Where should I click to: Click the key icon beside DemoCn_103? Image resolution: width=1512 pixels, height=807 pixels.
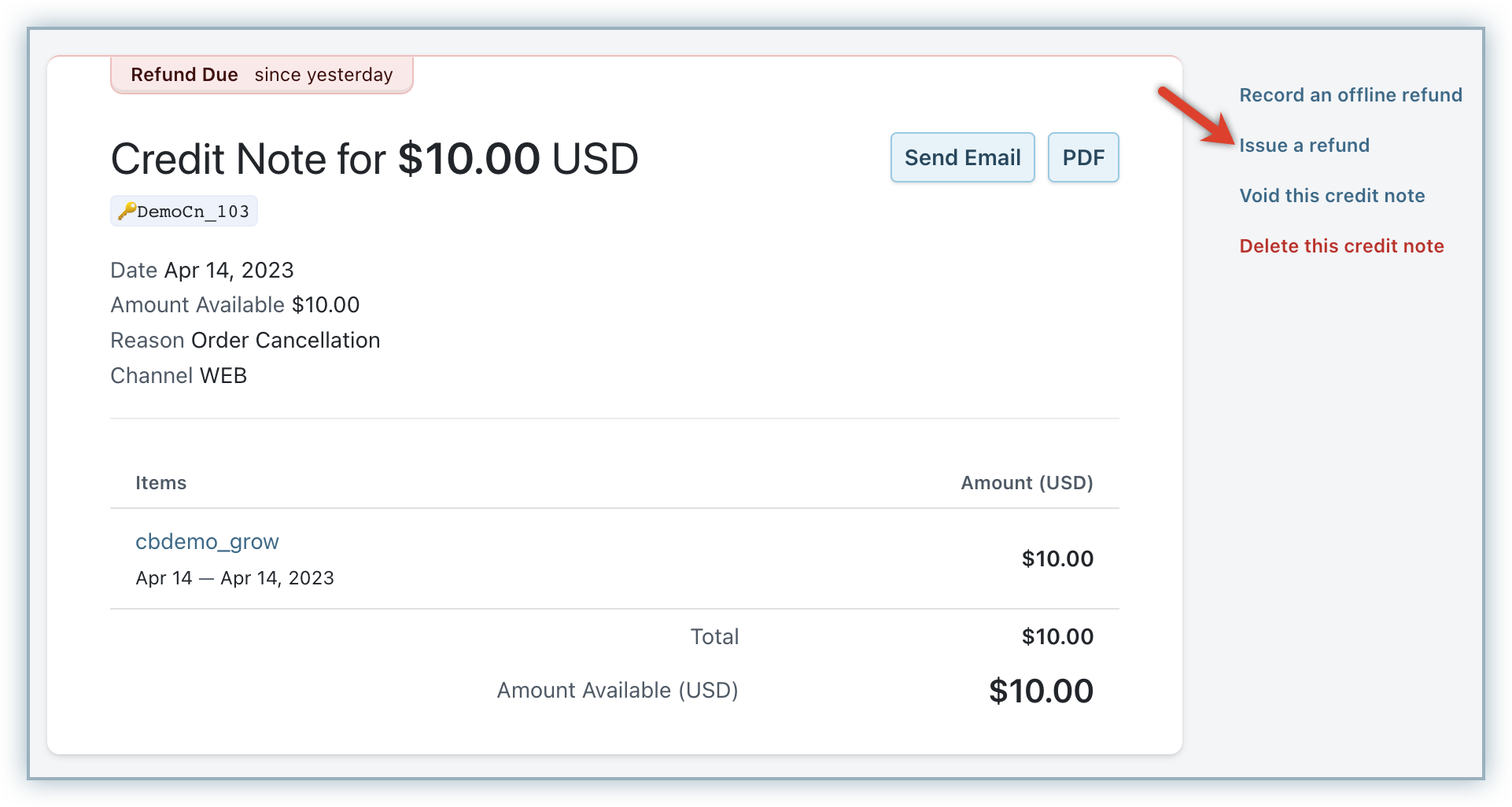[126, 211]
